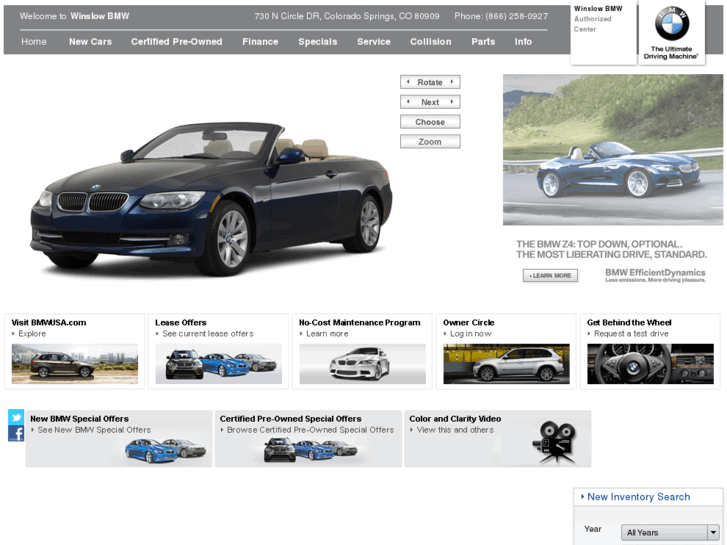Screen dimensions: 727x545
Task: Click the right arrow on Rotate
Action: point(452,82)
